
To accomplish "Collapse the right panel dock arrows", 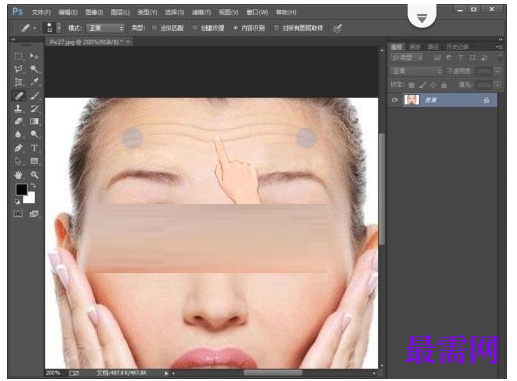I will [x=500, y=40].
